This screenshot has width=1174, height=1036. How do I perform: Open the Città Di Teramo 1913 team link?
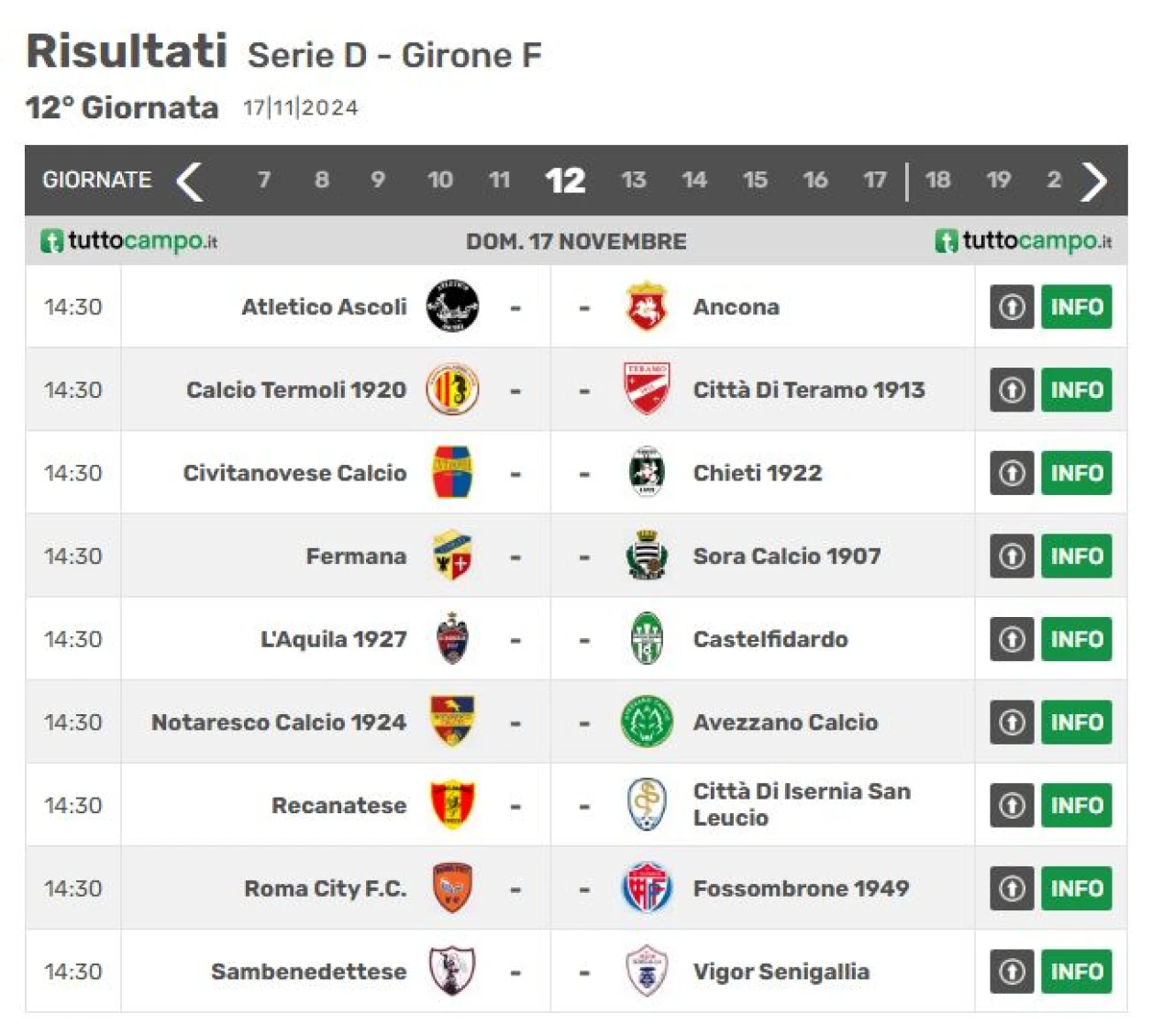pos(809,390)
